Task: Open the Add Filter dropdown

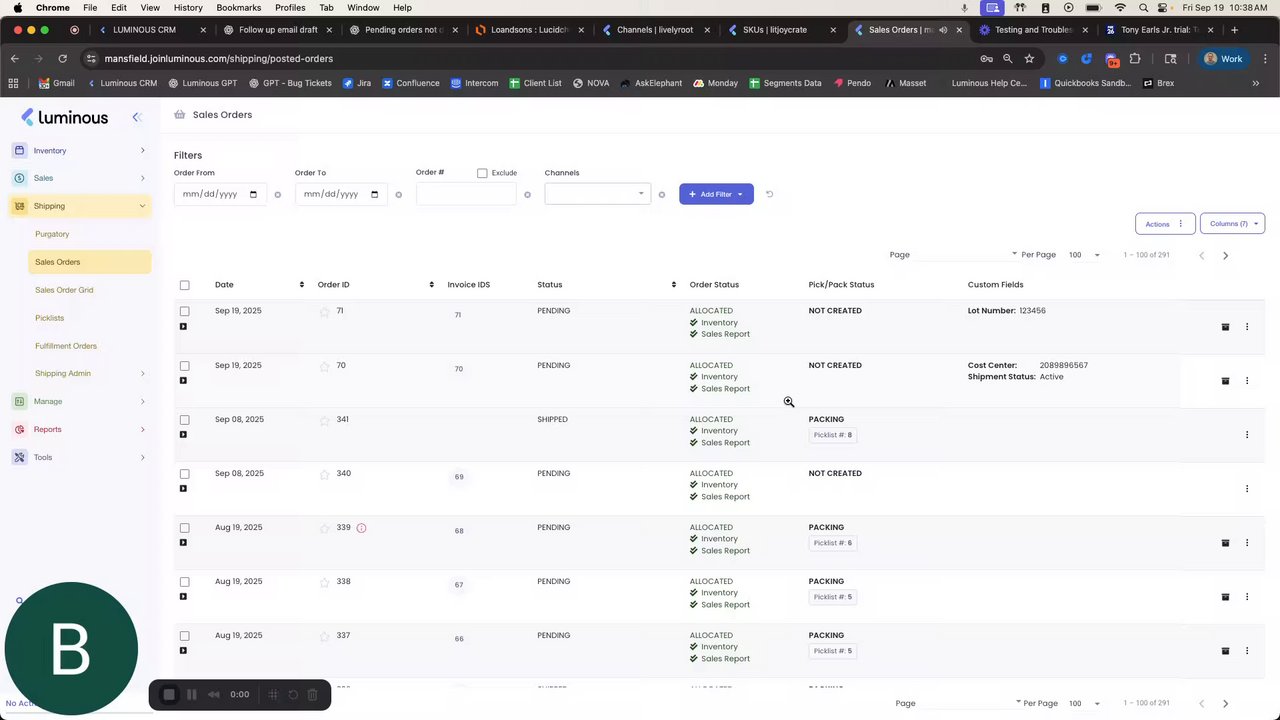Action: pyautogui.click(x=716, y=194)
